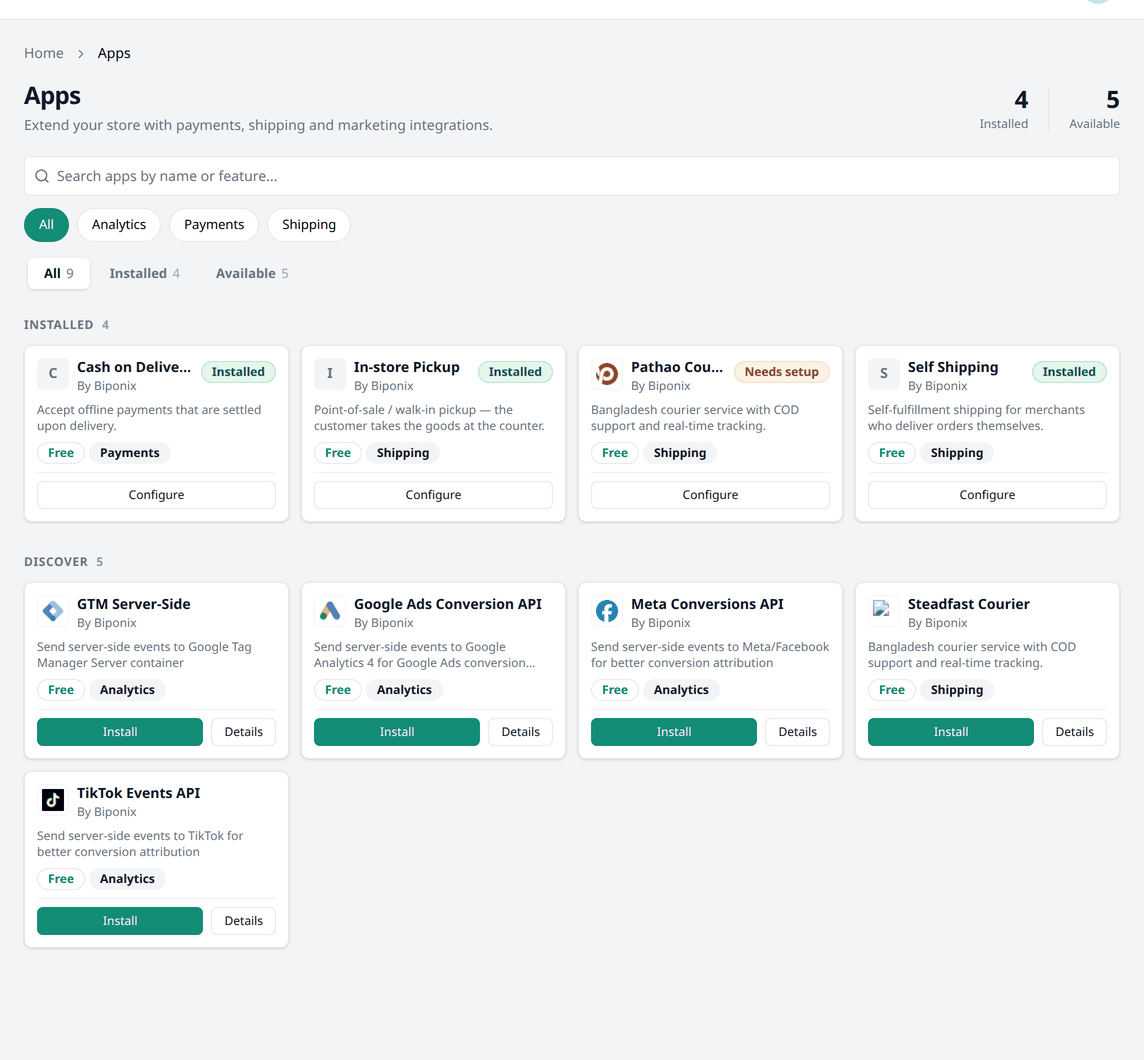This screenshot has width=1144, height=1060.
Task: Click the 4 Installed counter in header
Action: 1004,109
